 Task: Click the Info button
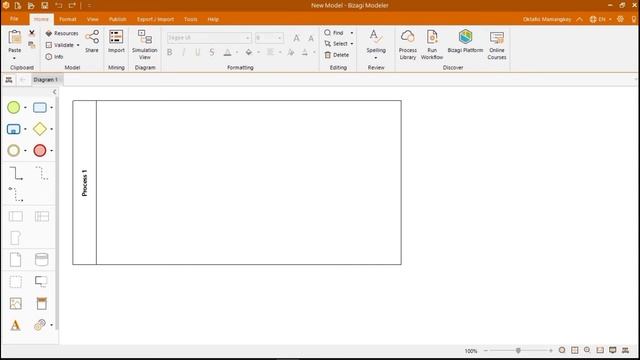[x=54, y=57]
